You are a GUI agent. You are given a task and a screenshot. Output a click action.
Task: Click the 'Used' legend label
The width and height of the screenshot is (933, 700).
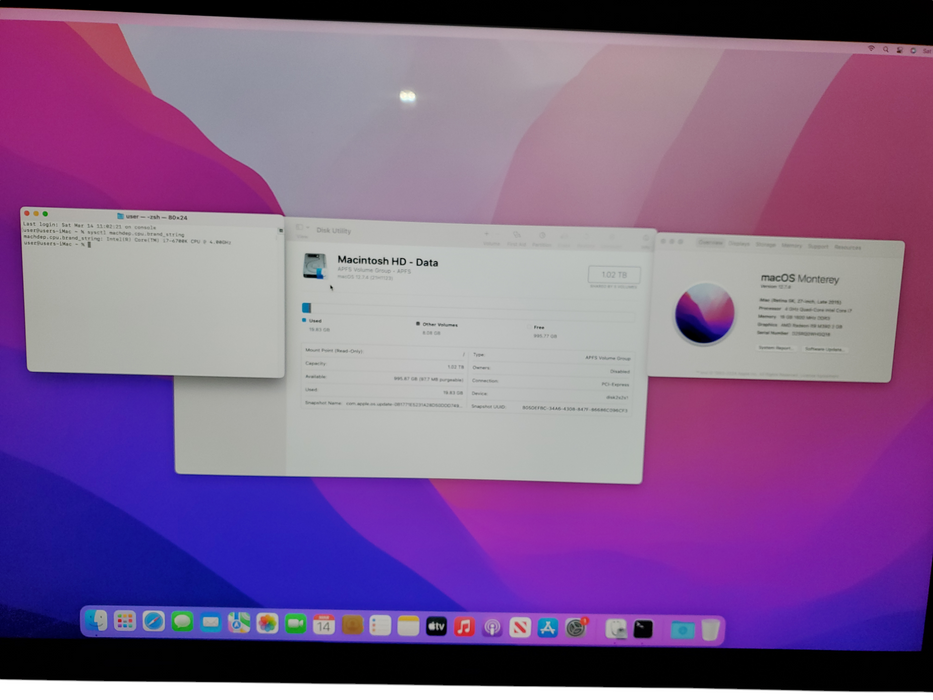click(x=315, y=320)
